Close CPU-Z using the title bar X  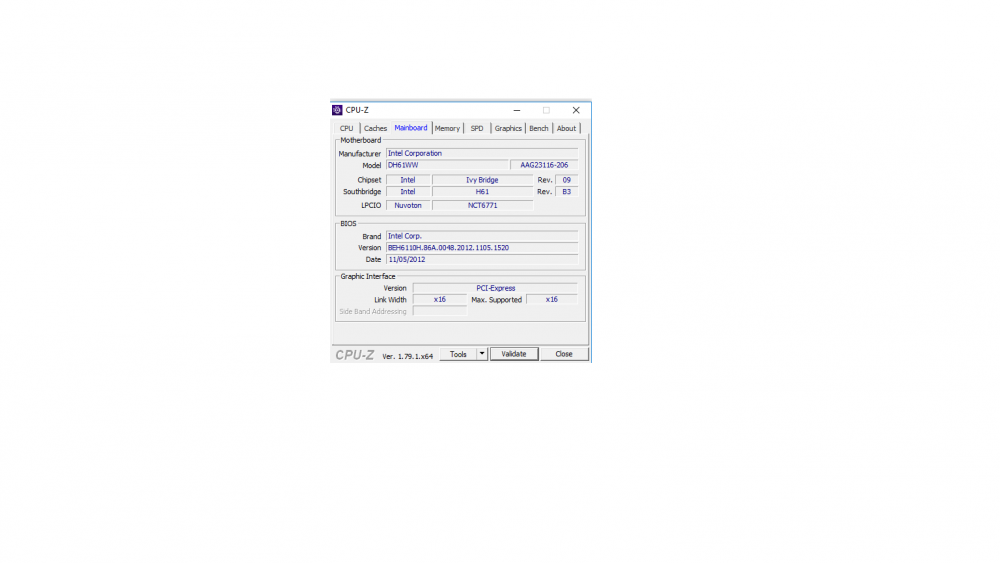576,110
